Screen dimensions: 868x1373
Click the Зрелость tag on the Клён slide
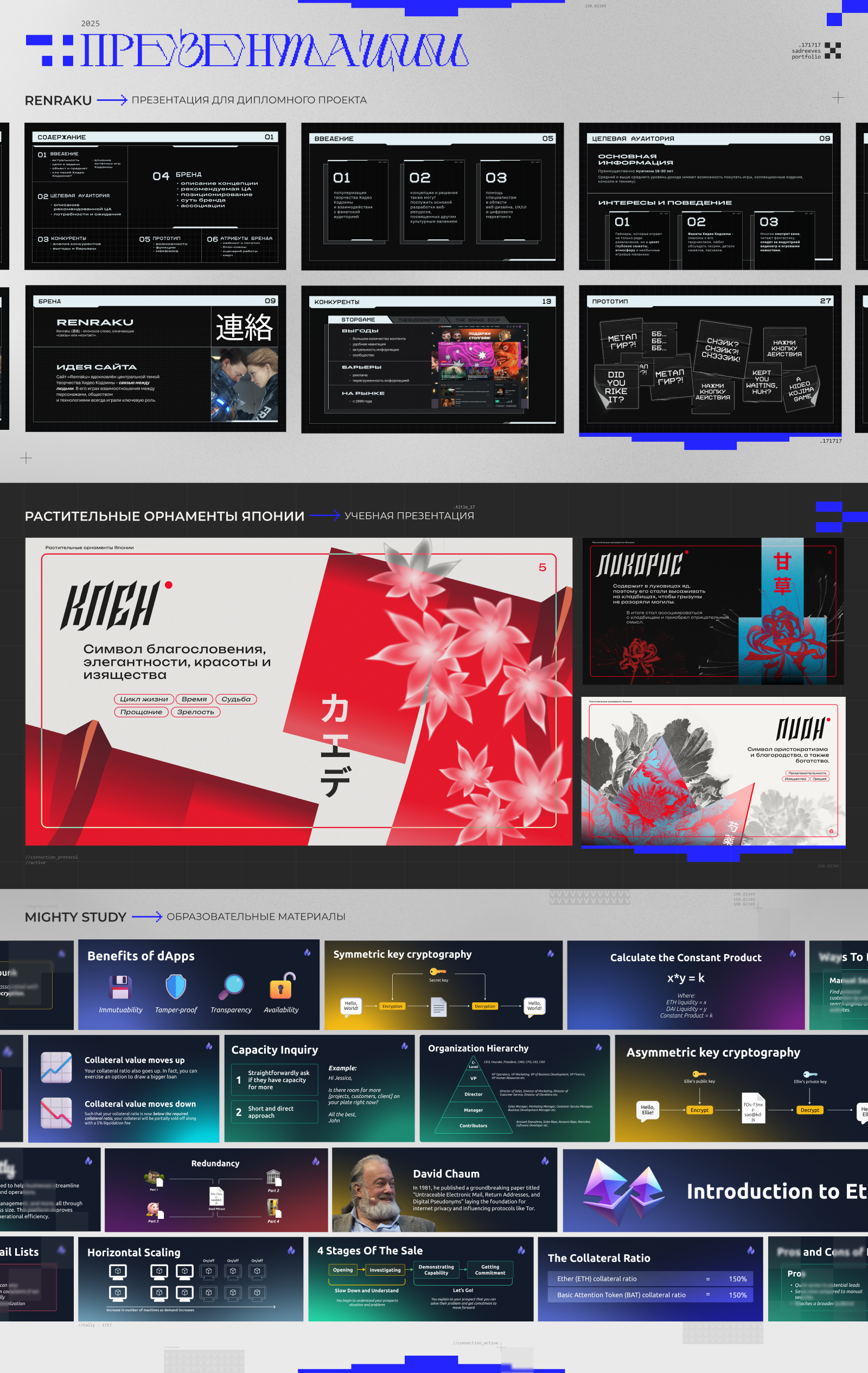point(195,712)
